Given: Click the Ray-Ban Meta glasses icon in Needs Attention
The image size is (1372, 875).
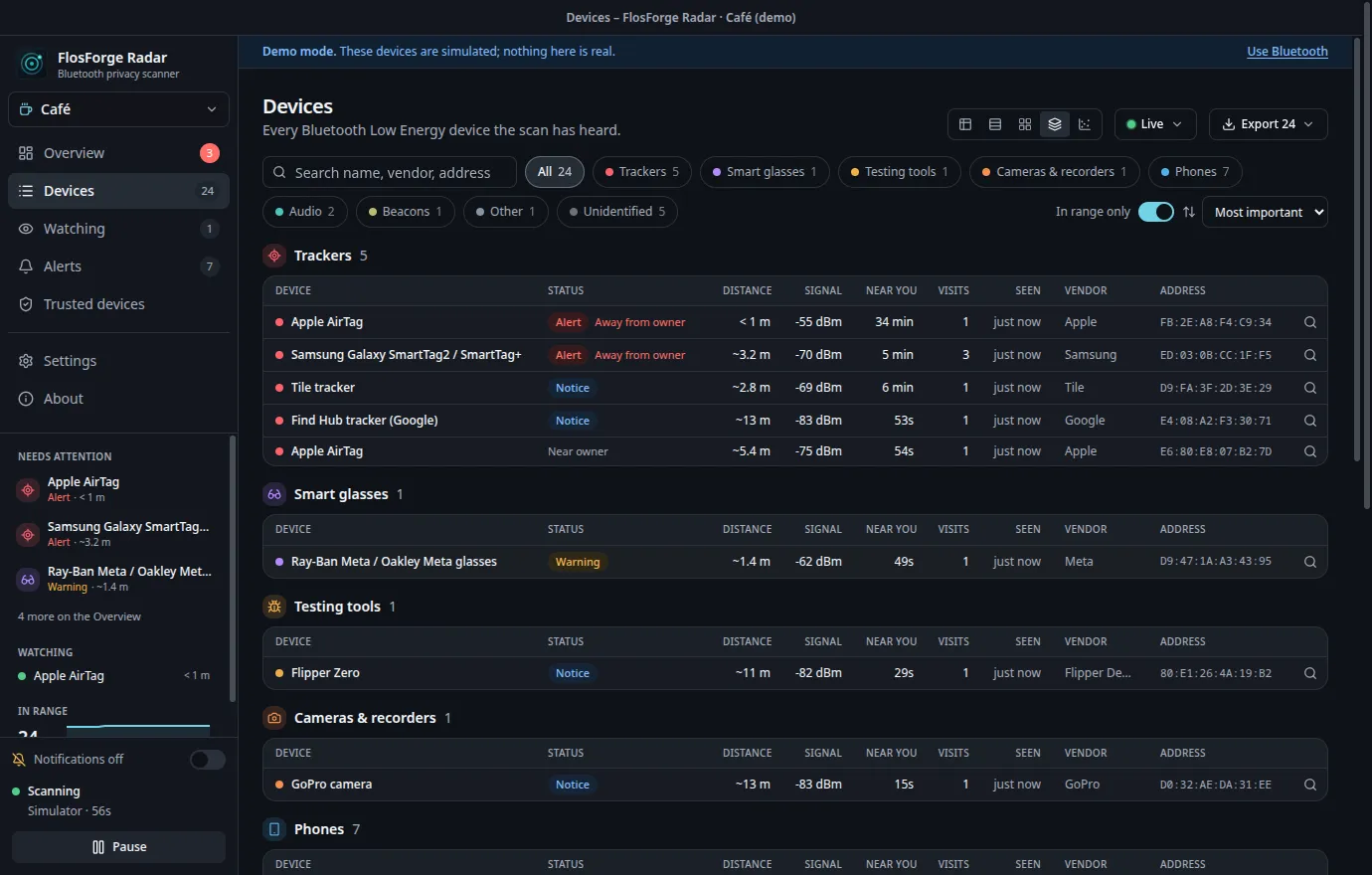Looking at the screenshot, I should tap(28, 580).
